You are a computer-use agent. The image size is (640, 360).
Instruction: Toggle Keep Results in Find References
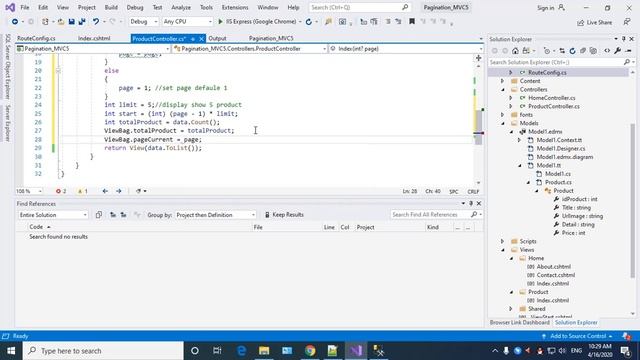click(284, 215)
